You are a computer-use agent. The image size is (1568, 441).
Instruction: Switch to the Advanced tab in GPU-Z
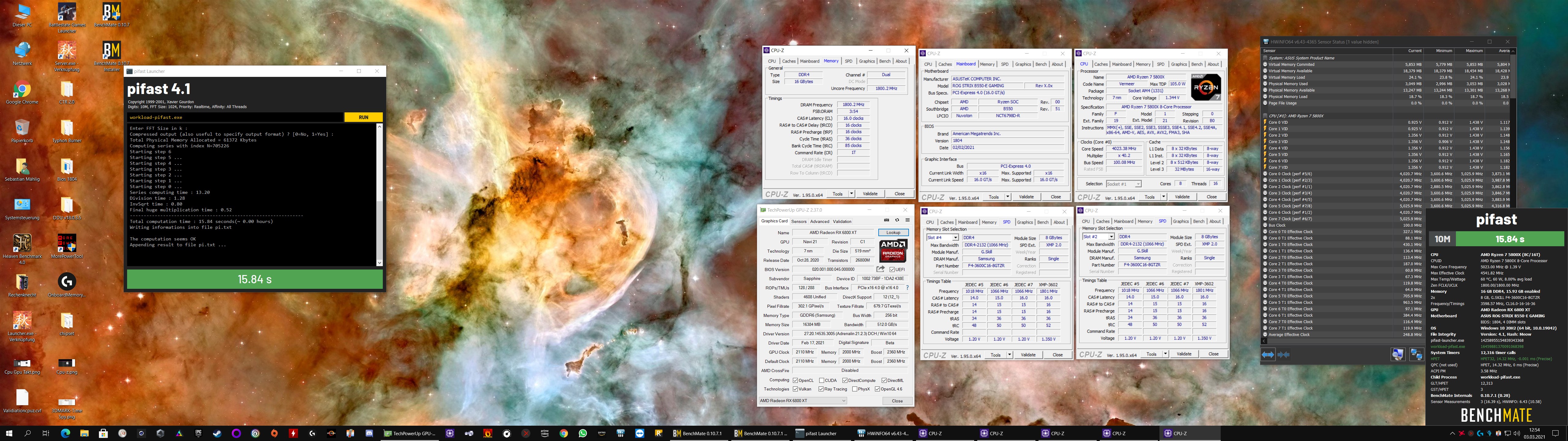click(x=819, y=221)
